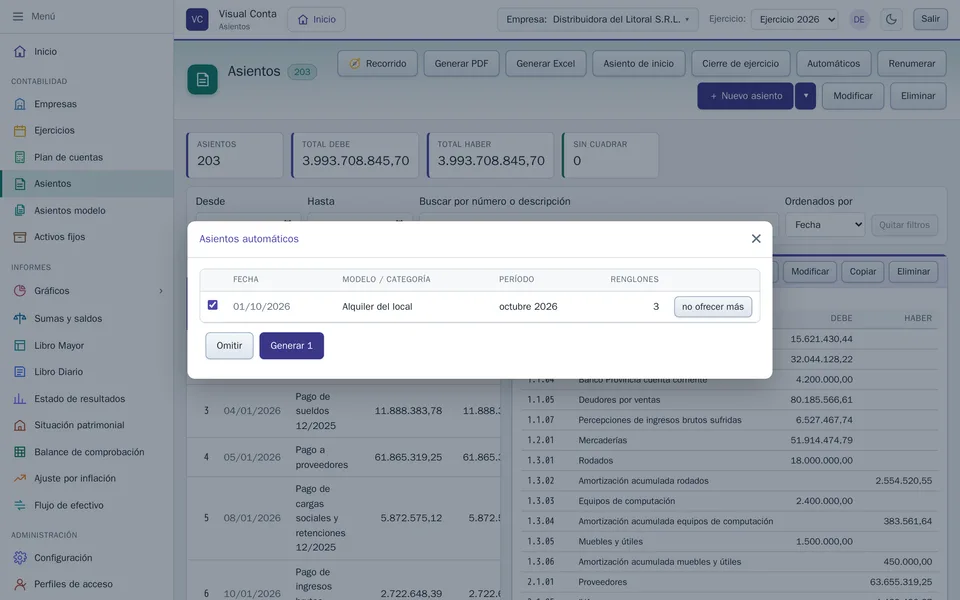Screen dimensions: 960x600
Task: Click the Generar PDF button
Action: [462, 64]
